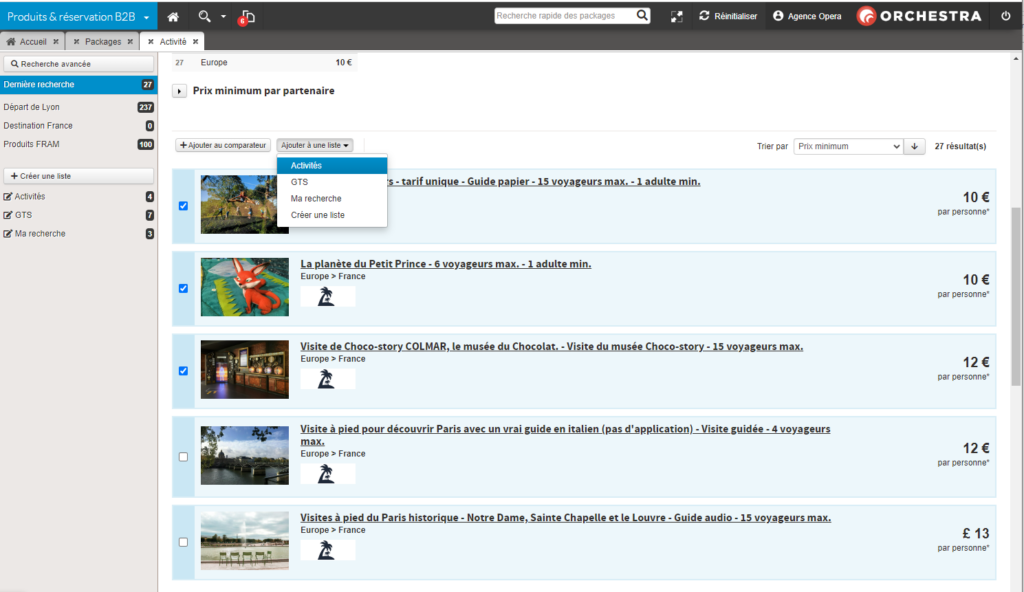Click the vertical page scrollbar
The width and height of the screenshot is (1024, 592).
pyautogui.click(x=1016, y=296)
